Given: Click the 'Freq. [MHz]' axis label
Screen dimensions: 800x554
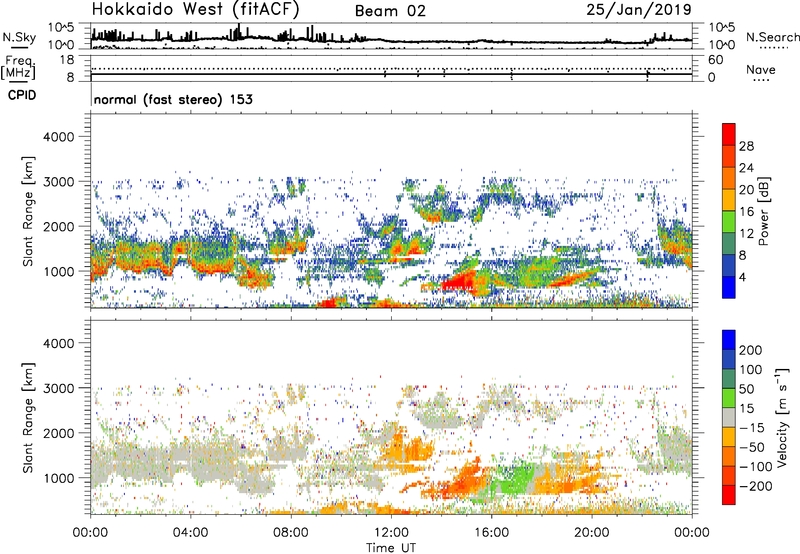Looking at the screenshot, I should [18, 68].
